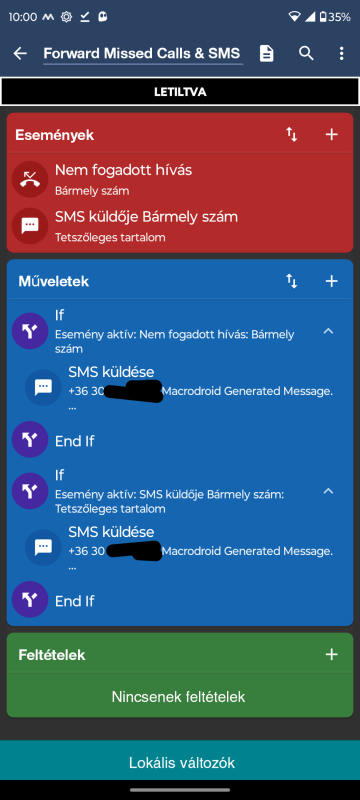Viewport: 360px width, 800px height.
Task: Edit the macro name field
Action: [x=143, y=54]
